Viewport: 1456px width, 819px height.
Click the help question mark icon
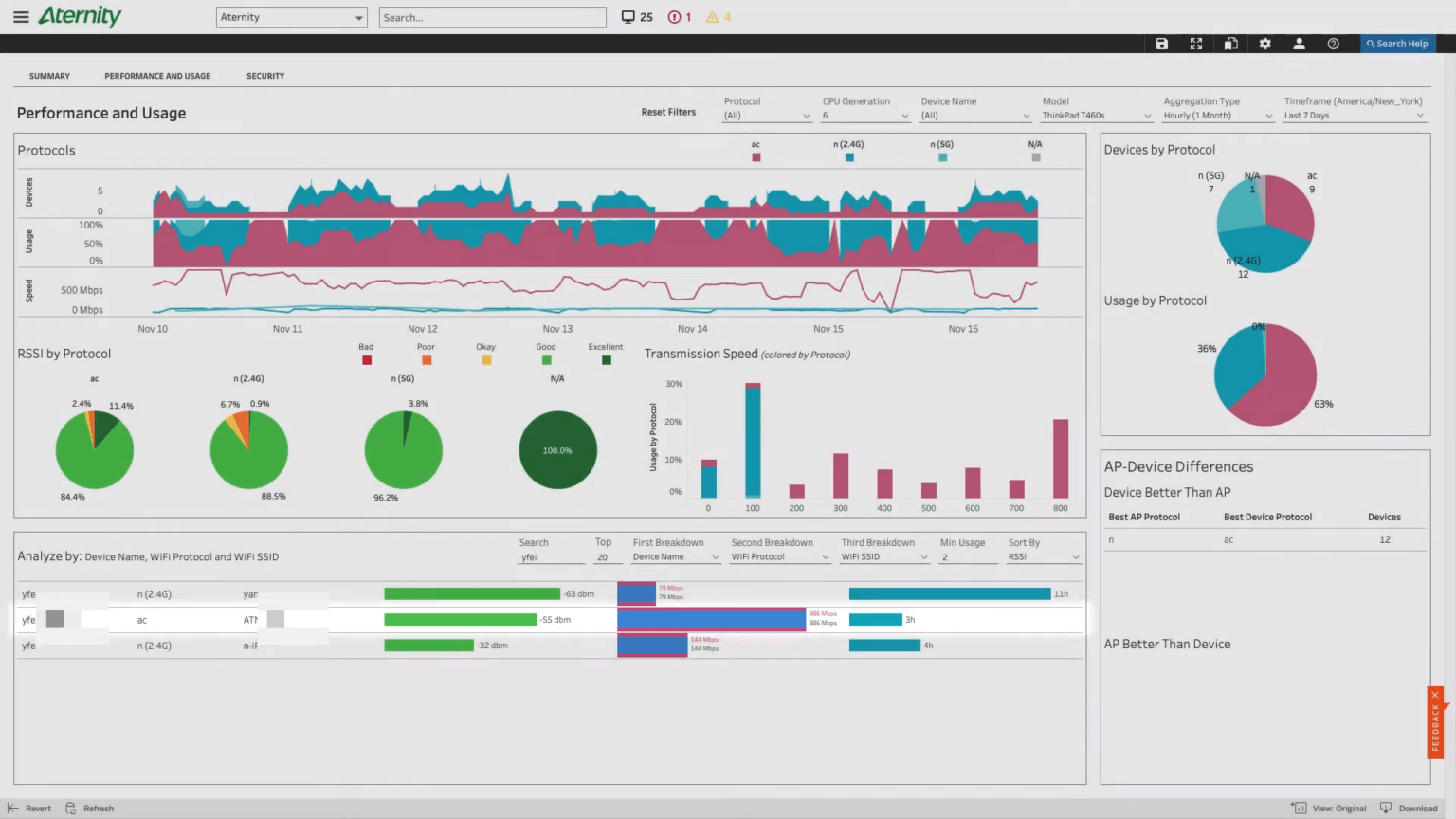click(1333, 43)
